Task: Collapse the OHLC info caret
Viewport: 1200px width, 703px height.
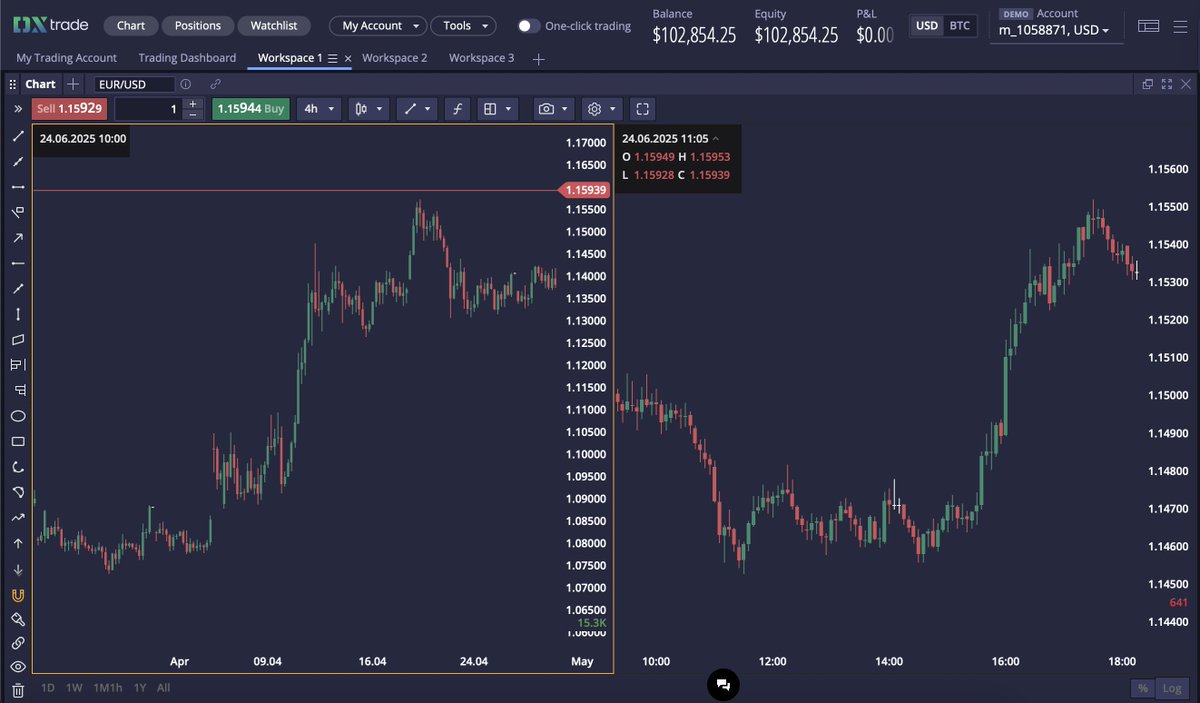Action: pyautogui.click(x=716, y=139)
